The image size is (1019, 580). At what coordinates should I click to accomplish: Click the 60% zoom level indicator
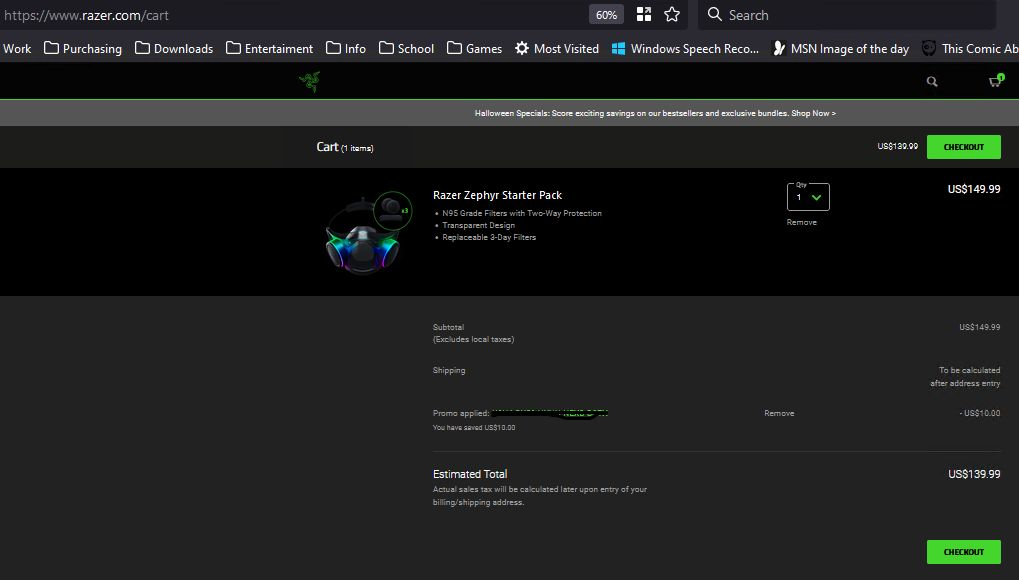[606, 14]
